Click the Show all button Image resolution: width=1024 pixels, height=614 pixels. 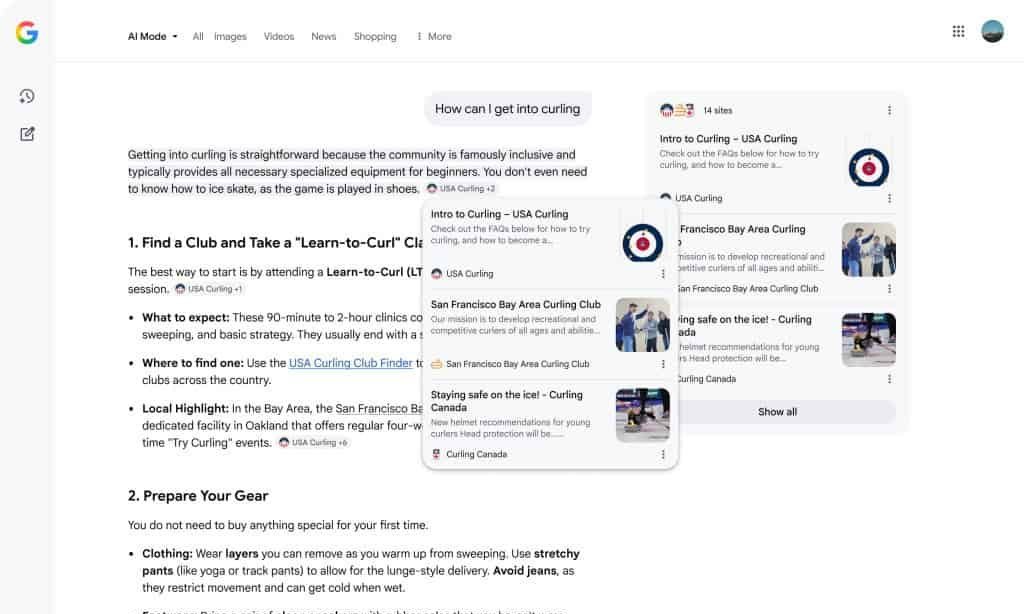[777, 412]
